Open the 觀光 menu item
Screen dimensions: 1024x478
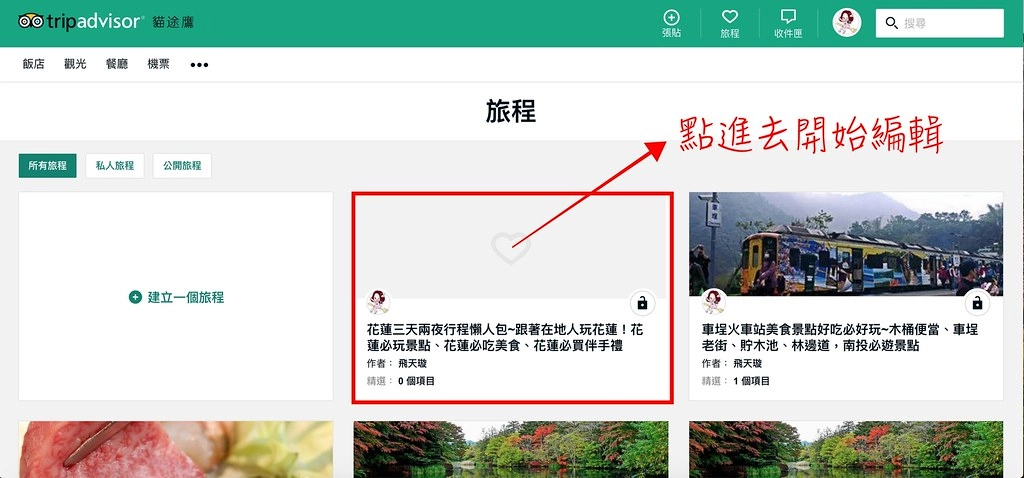click(75, 64)
